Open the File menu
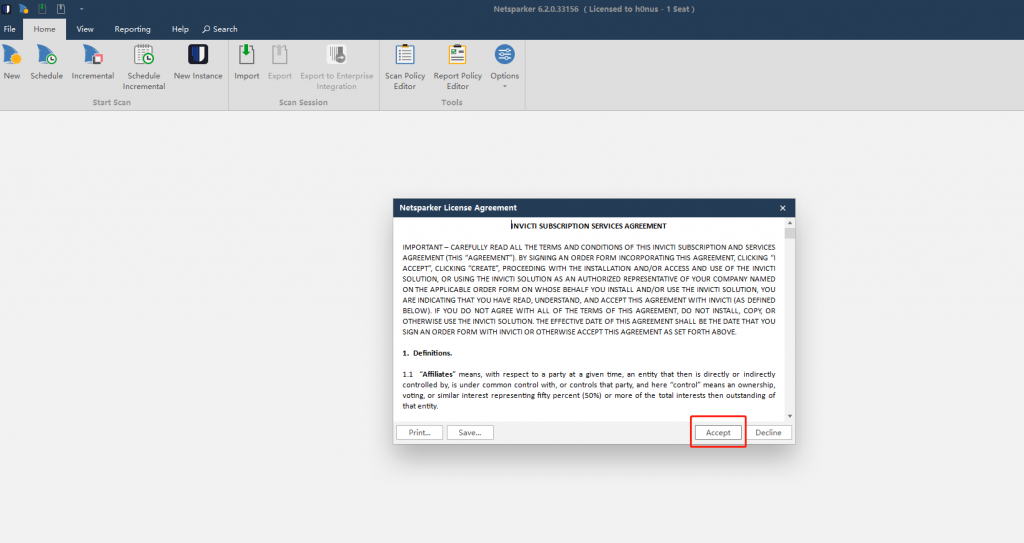The image size is (1024, 543). tap(10, 29)
